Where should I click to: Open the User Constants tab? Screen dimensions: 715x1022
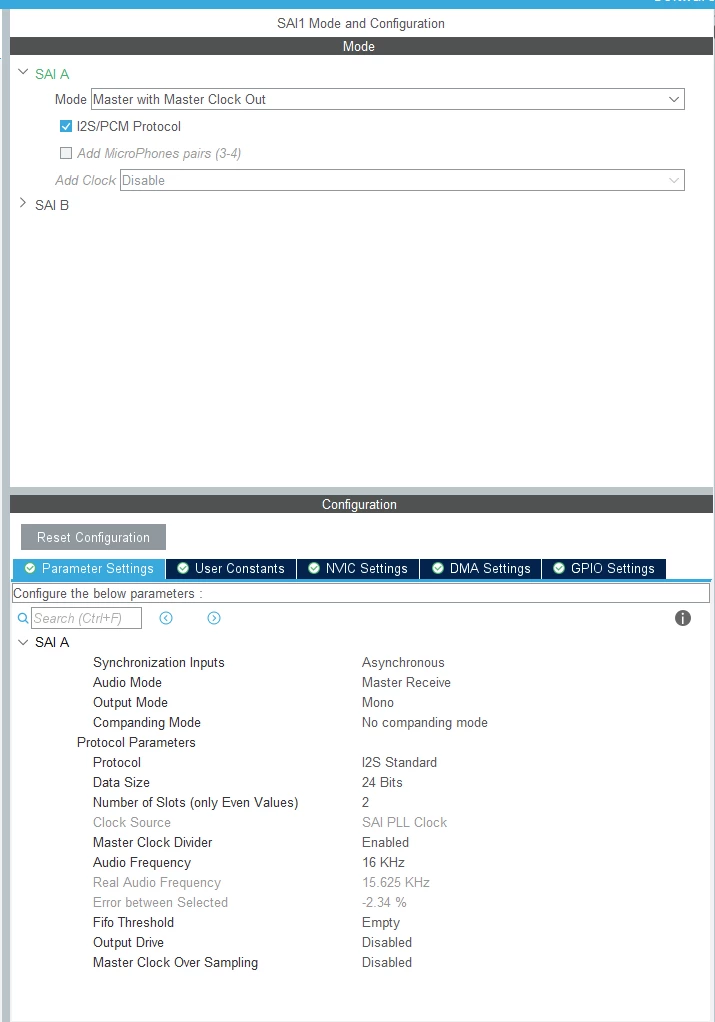coord(231,568)
